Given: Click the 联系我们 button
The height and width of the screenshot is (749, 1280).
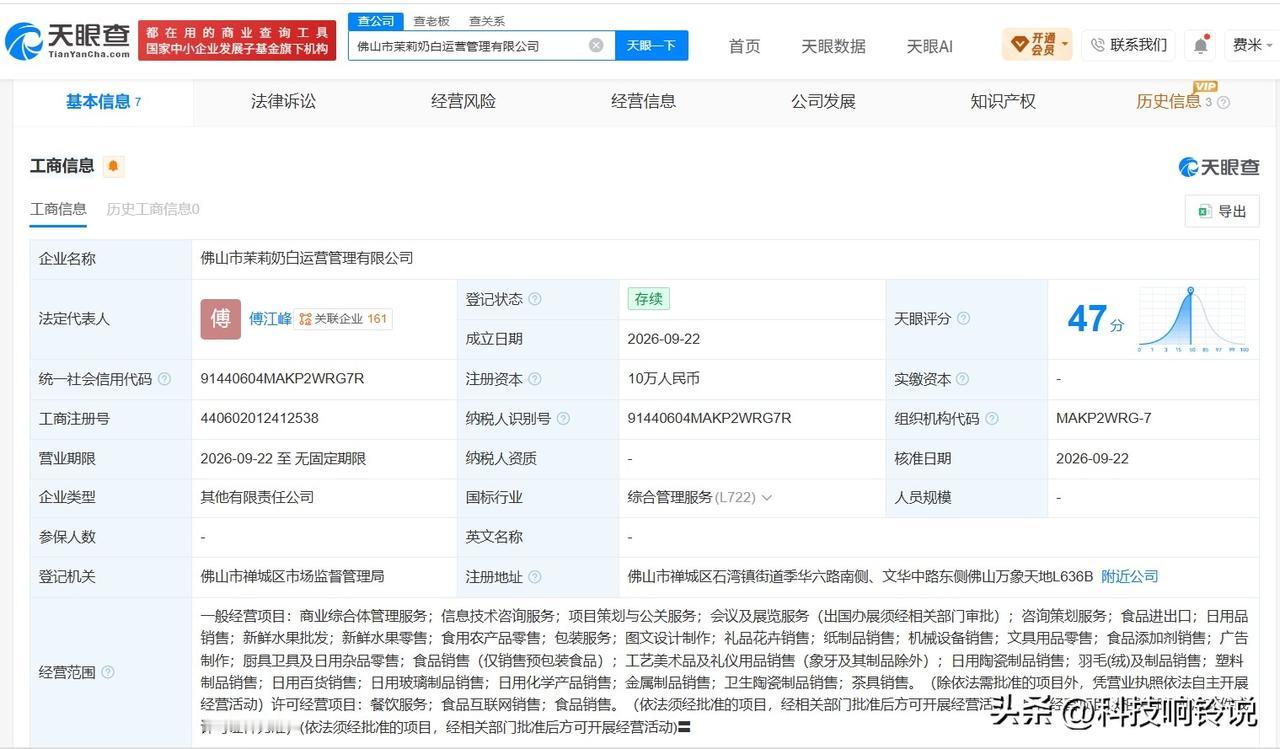Looking at the screenshot, I should click(1128, 45).
